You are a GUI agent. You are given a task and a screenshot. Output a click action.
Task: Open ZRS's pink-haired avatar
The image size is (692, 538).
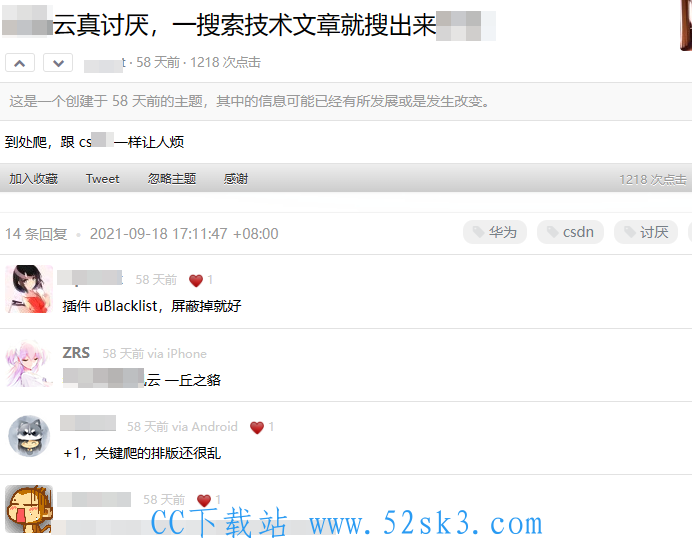click(x=29, y=363)
